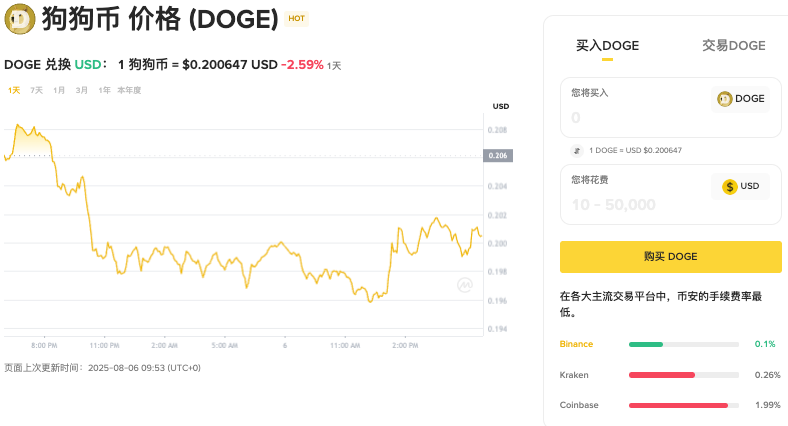
Task: Click the -2.59% price change text
Action: (302, 65)
